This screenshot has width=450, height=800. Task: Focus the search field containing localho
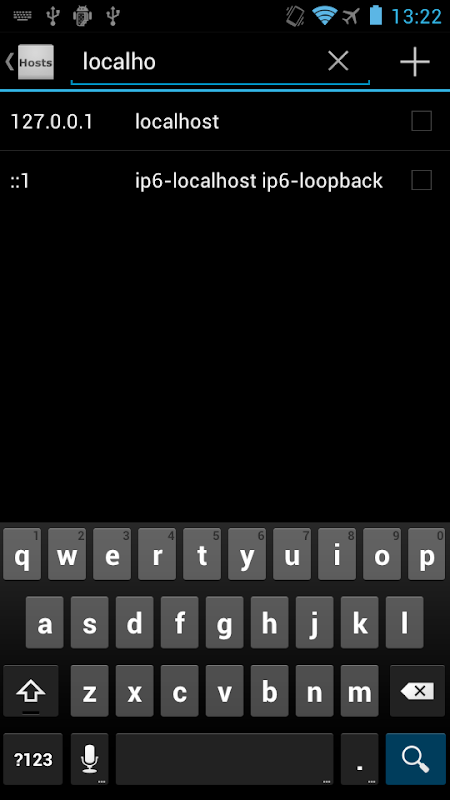tap(220, 62)
